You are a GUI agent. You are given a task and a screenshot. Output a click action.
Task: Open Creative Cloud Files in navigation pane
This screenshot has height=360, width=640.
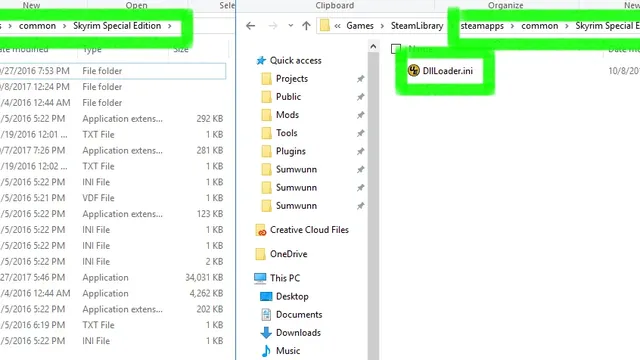309,230
